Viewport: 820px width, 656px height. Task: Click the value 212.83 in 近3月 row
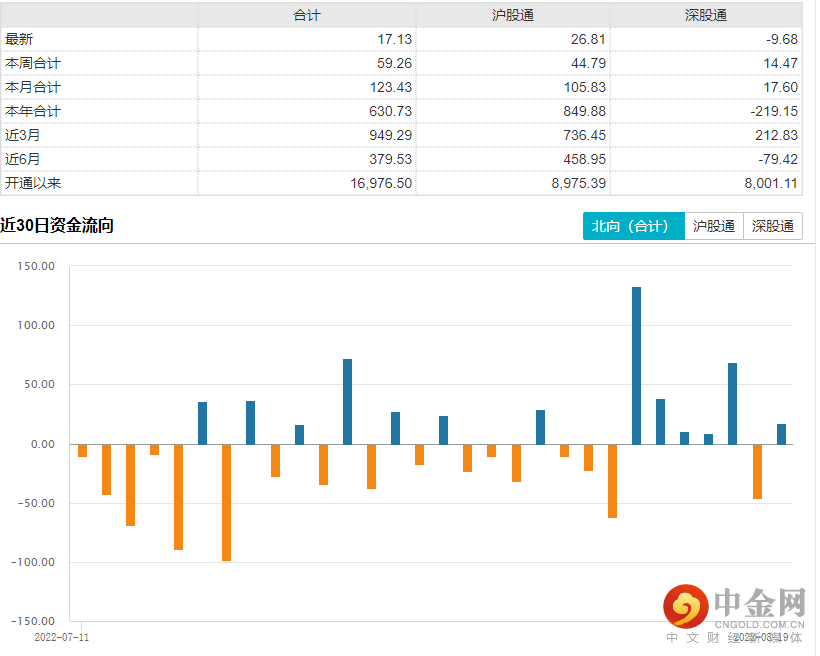(x=777, y=135)
